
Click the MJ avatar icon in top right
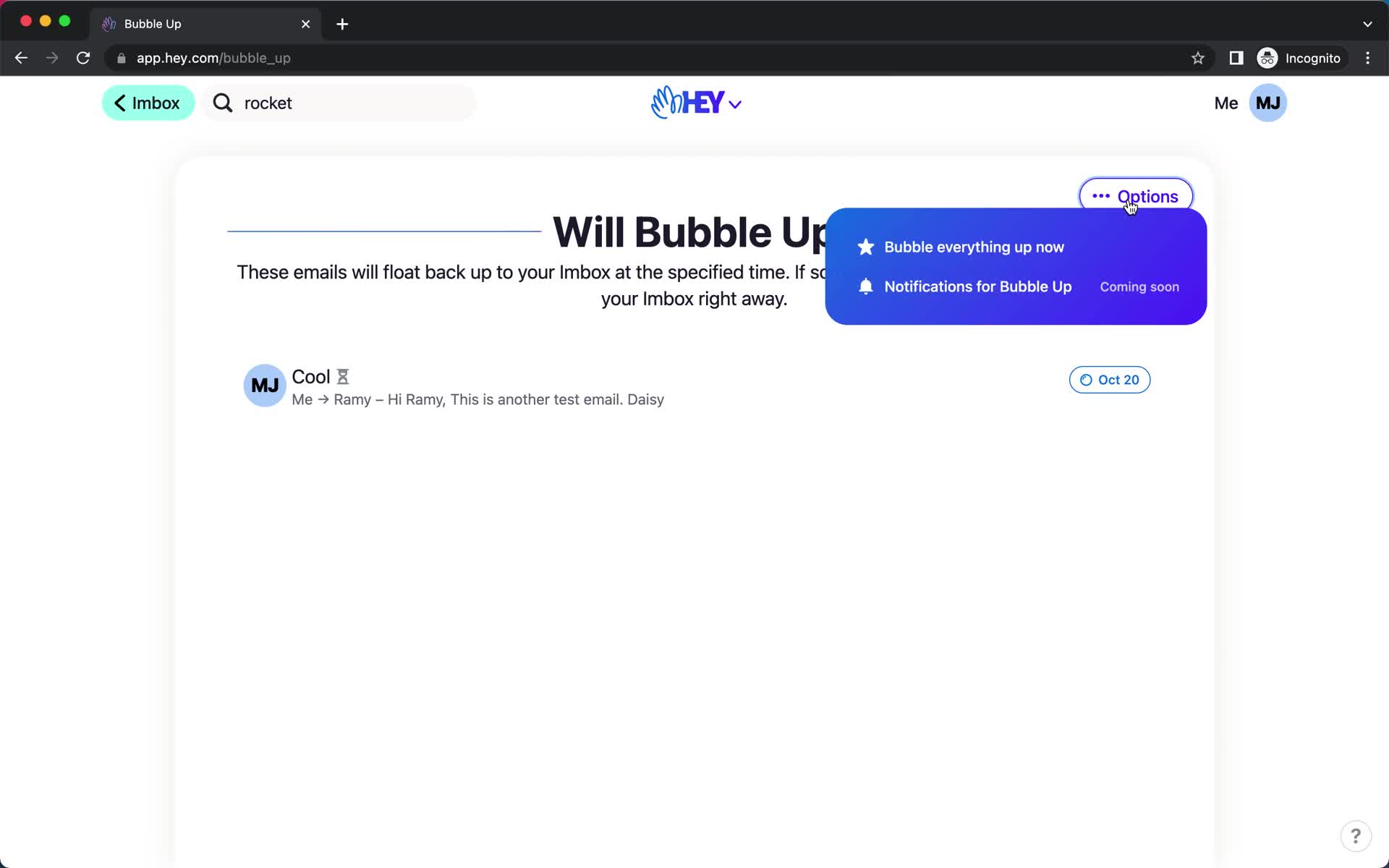[x=1267, y=103]
